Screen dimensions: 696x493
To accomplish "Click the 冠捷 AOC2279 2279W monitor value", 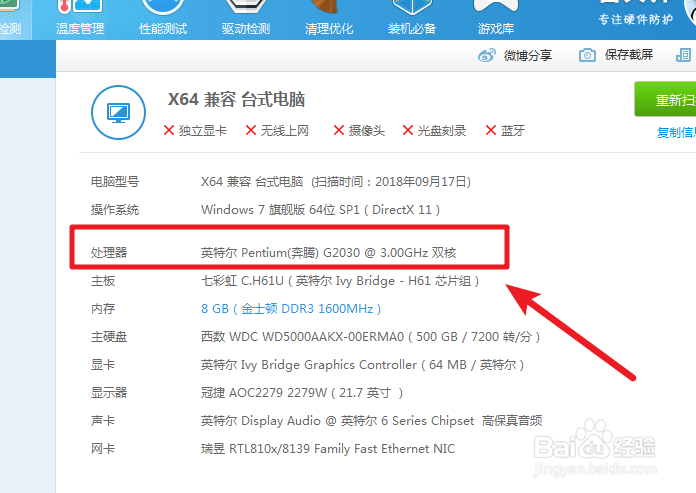I will click(x=302, y=393).
